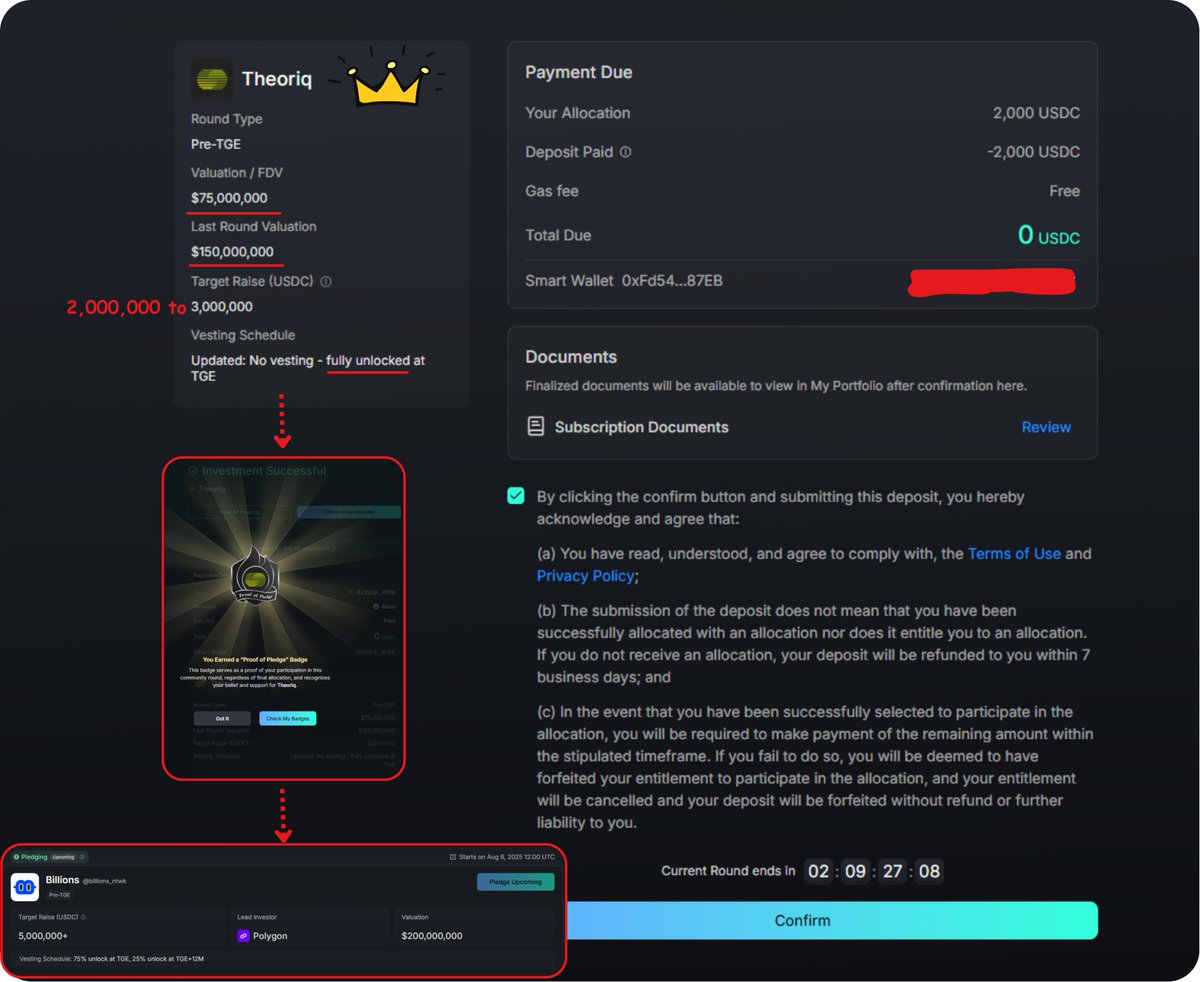Click the $75,000,000 Valuation / FDV value
This screenshot has height=982, width=1200.
pyautogui.click(x=229, y=198)
